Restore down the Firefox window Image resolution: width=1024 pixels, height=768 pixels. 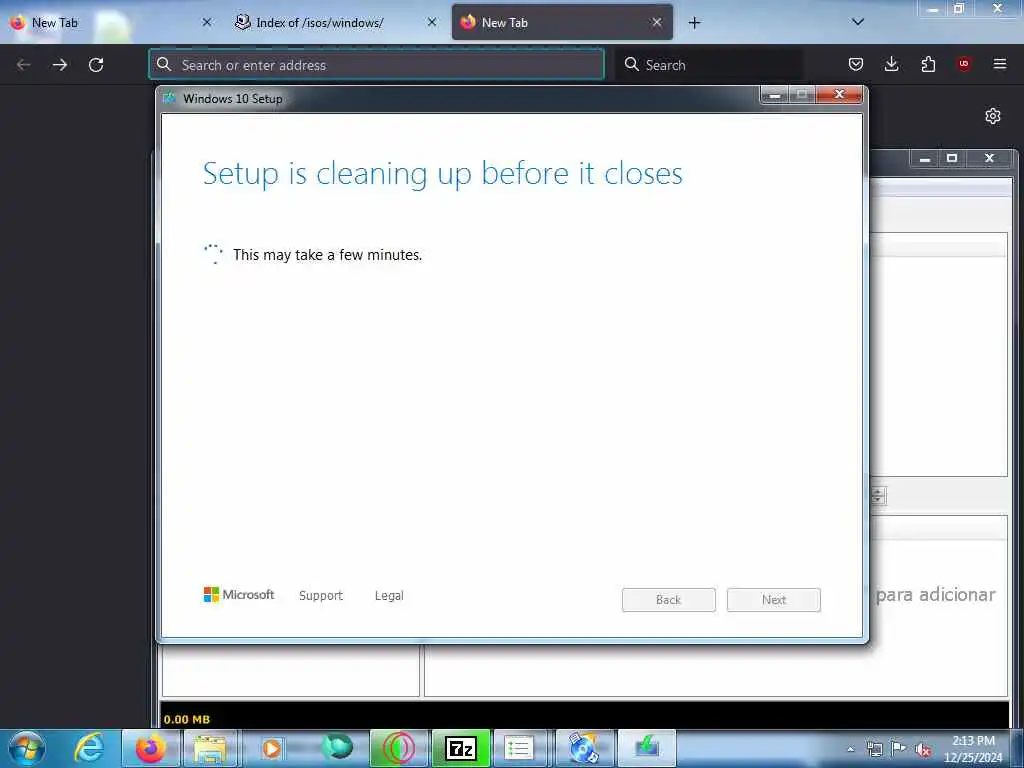959,8
